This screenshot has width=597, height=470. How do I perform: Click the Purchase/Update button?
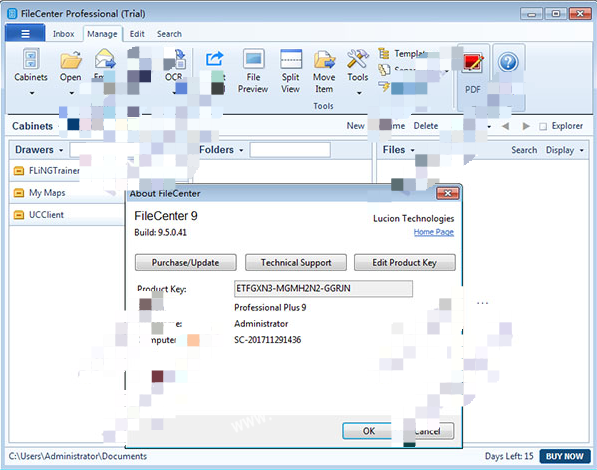tap(185, 263)
